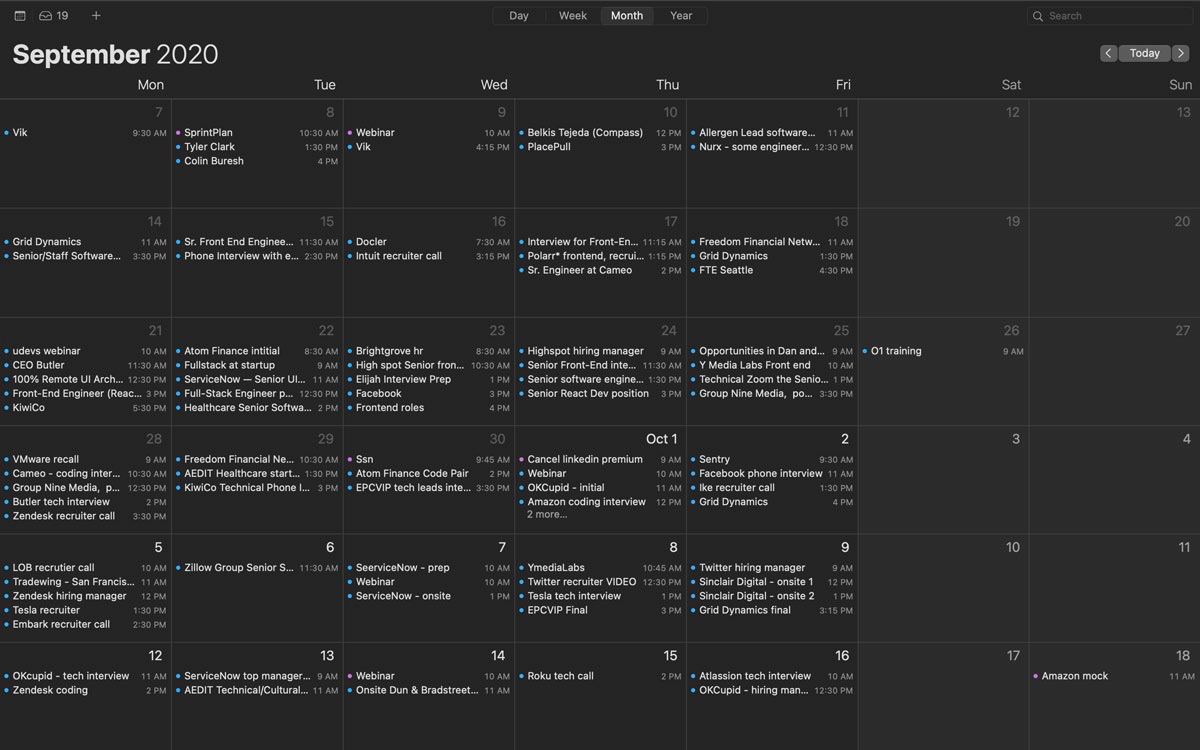Select CEO Butler event
The image size is (1200, 750).
click(x=85, y=365)
